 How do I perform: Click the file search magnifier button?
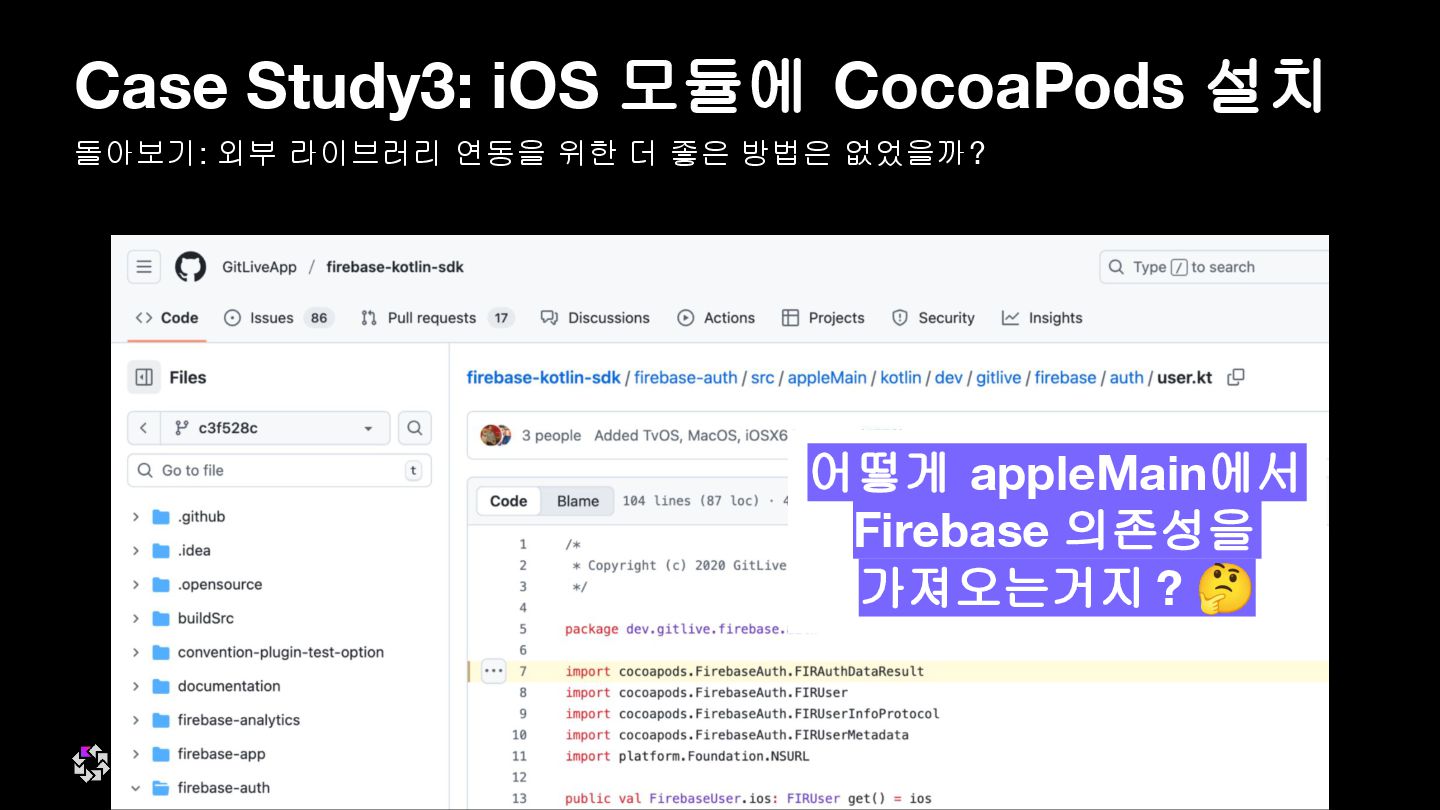point(415,428)
